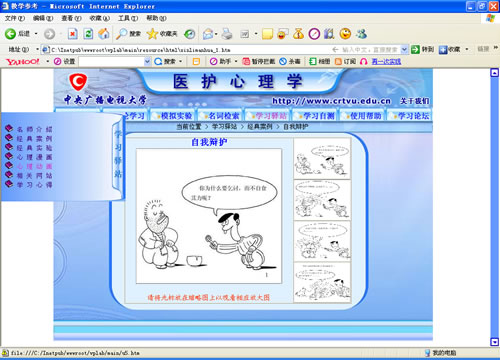Click the 关于我们 link in header
The height and width of the screenshot is (360, 500).
(x=414, y=101)
